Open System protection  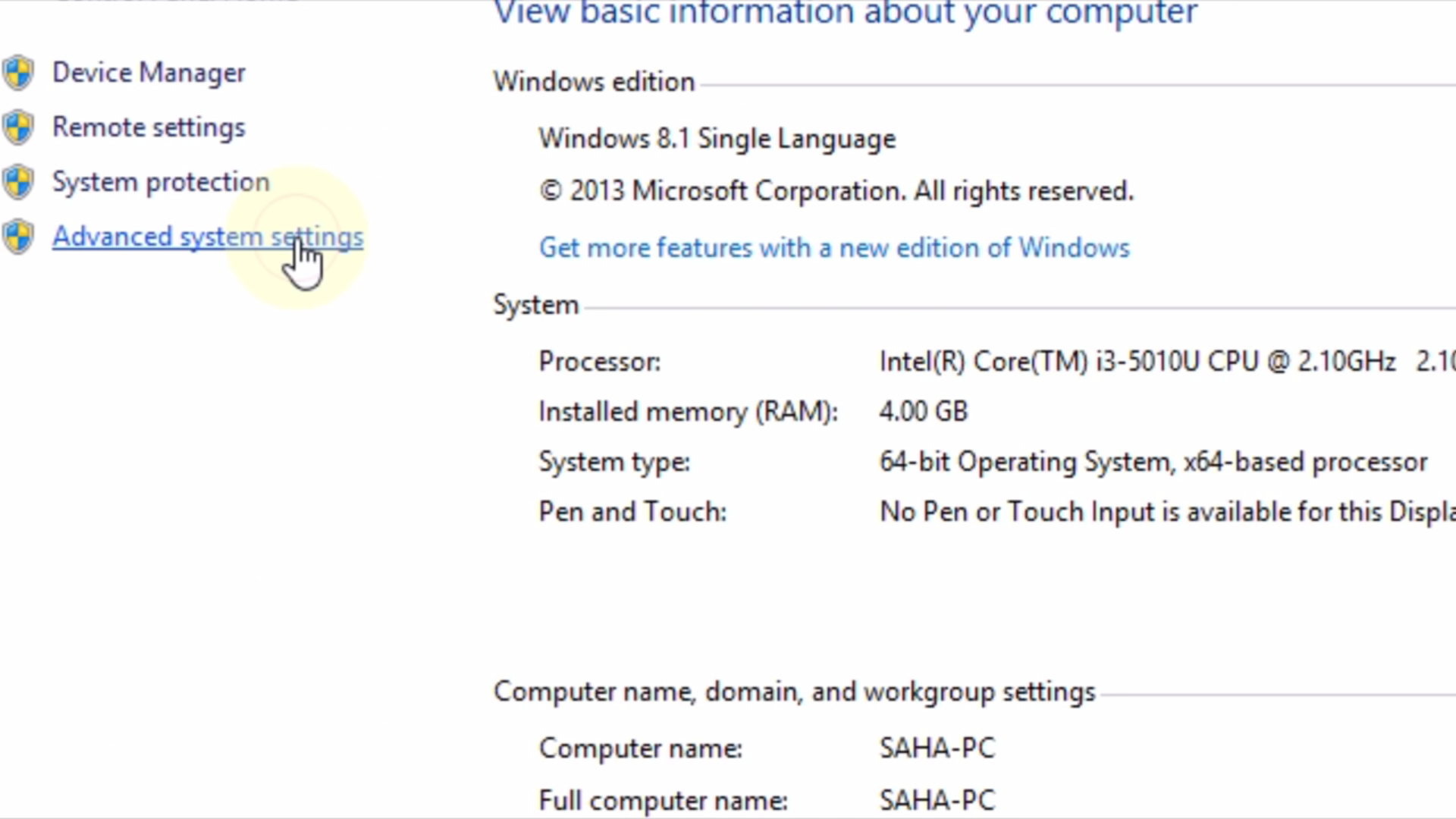160,181
